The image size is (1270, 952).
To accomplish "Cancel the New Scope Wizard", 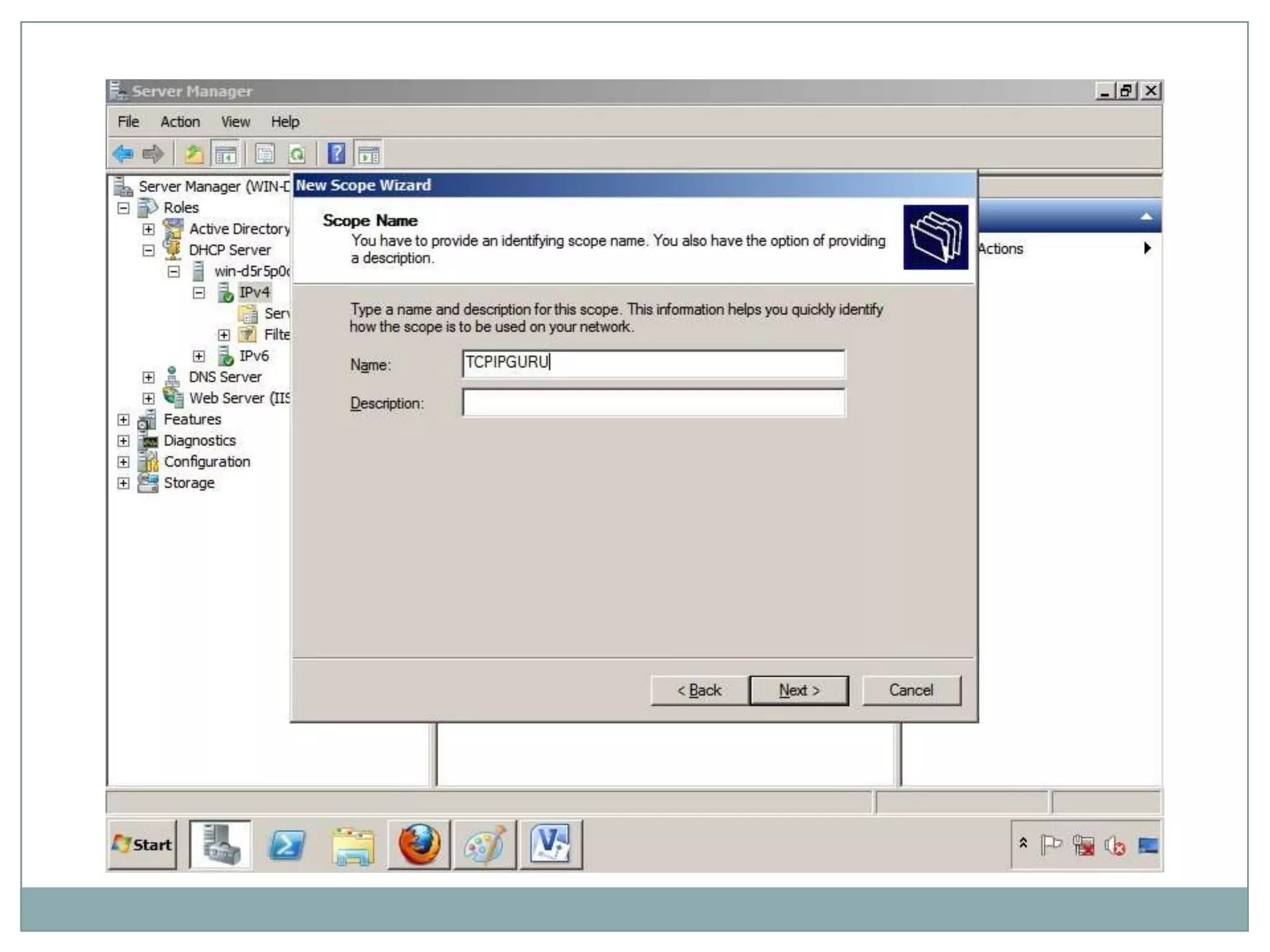I will (x=912, y=690).
